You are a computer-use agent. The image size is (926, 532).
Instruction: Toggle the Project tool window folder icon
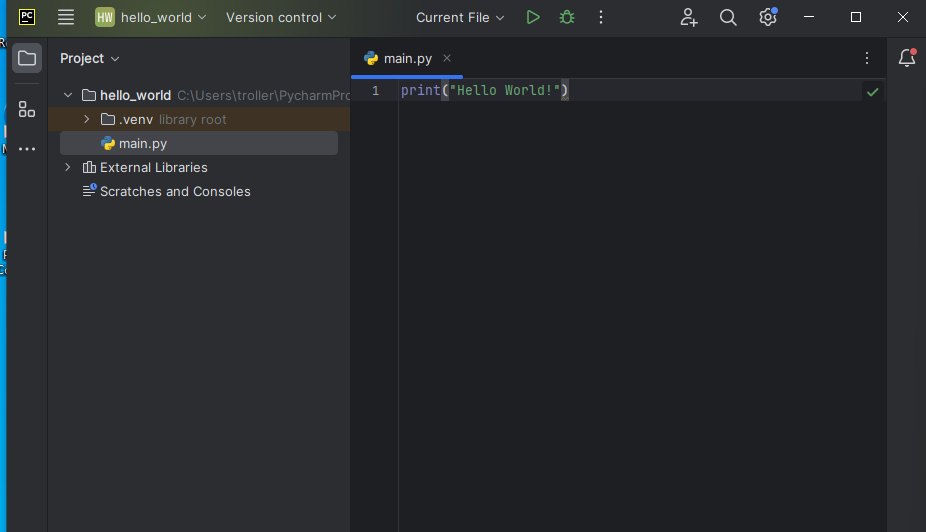(x=27, y=58)
